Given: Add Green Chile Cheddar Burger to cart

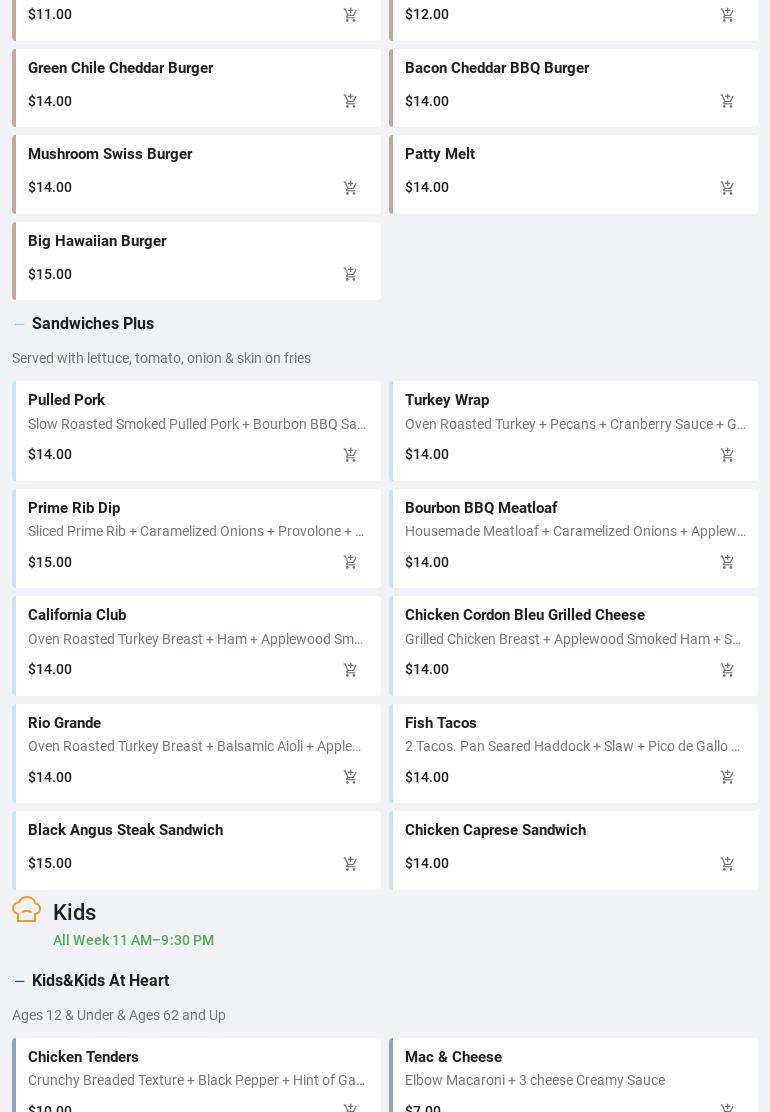Looking at the screenshot, I should coord(350,101).
